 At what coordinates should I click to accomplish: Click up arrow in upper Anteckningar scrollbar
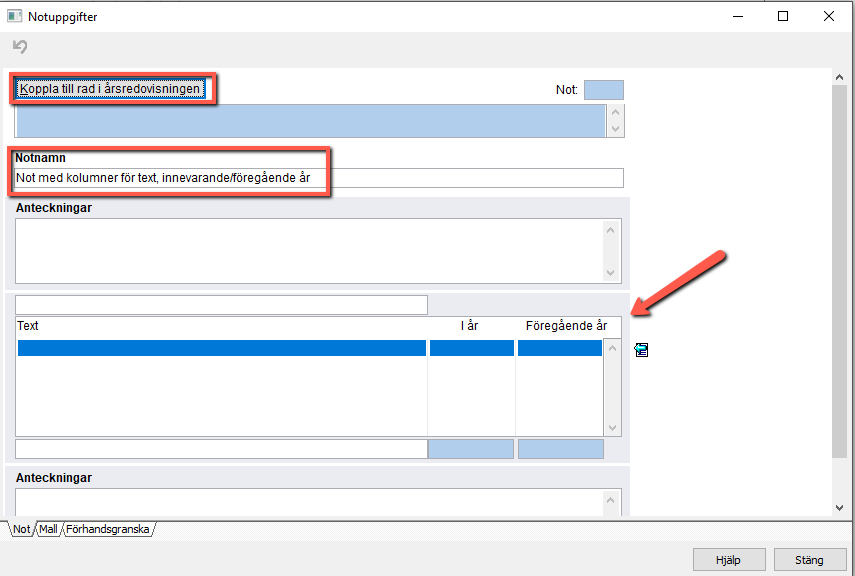(x=611, y=230)
